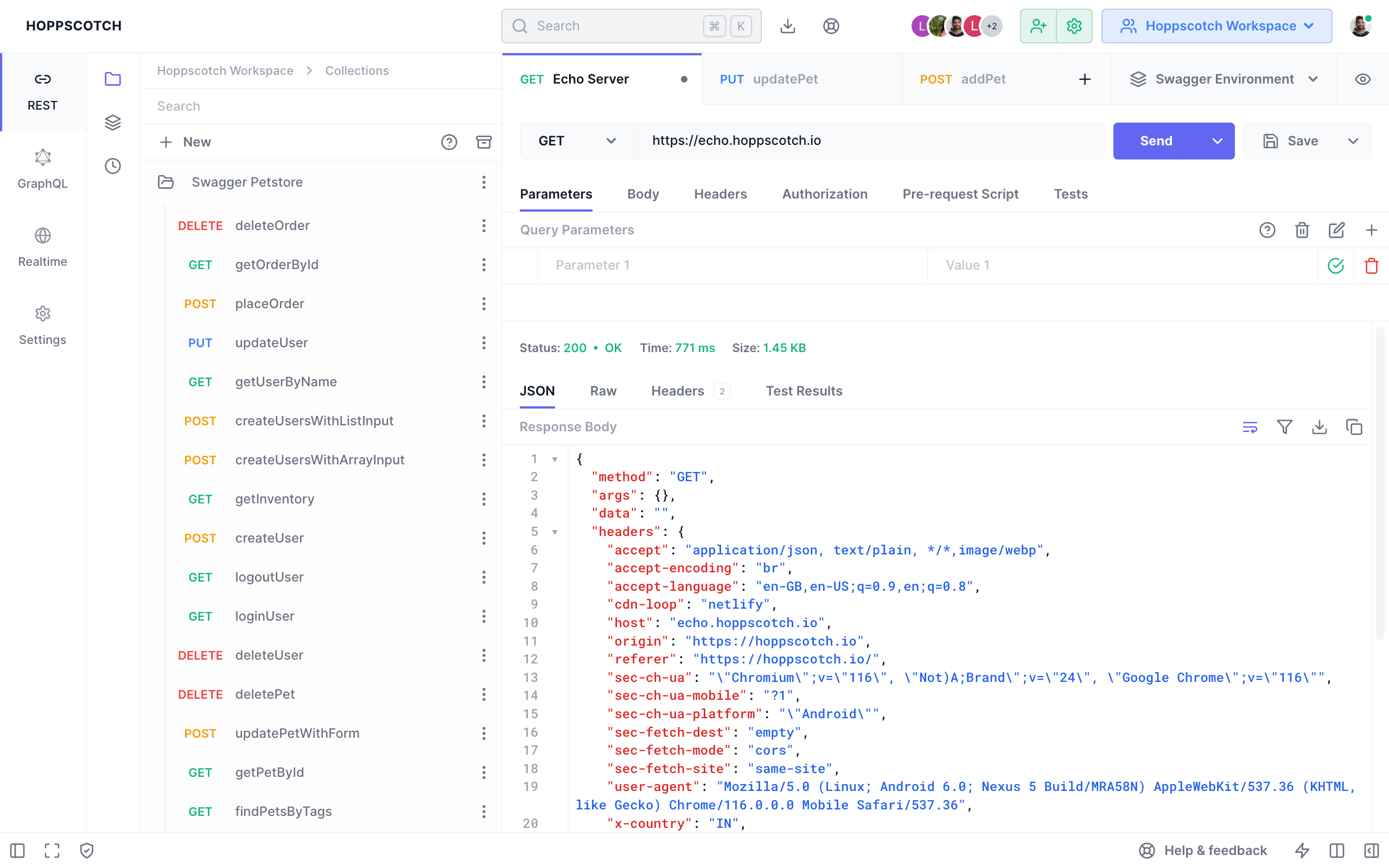Open the Environments layers icon panel

[112, 122]
